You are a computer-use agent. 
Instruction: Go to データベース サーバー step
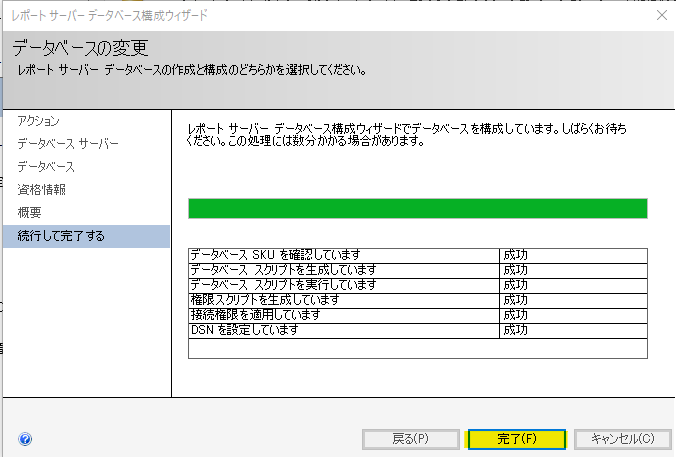68,144
